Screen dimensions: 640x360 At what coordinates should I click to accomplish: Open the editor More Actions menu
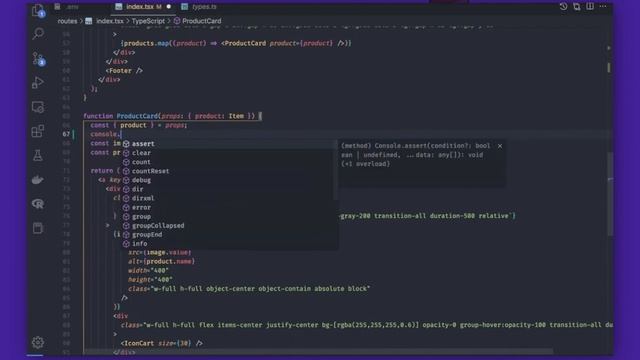(603, 7)
